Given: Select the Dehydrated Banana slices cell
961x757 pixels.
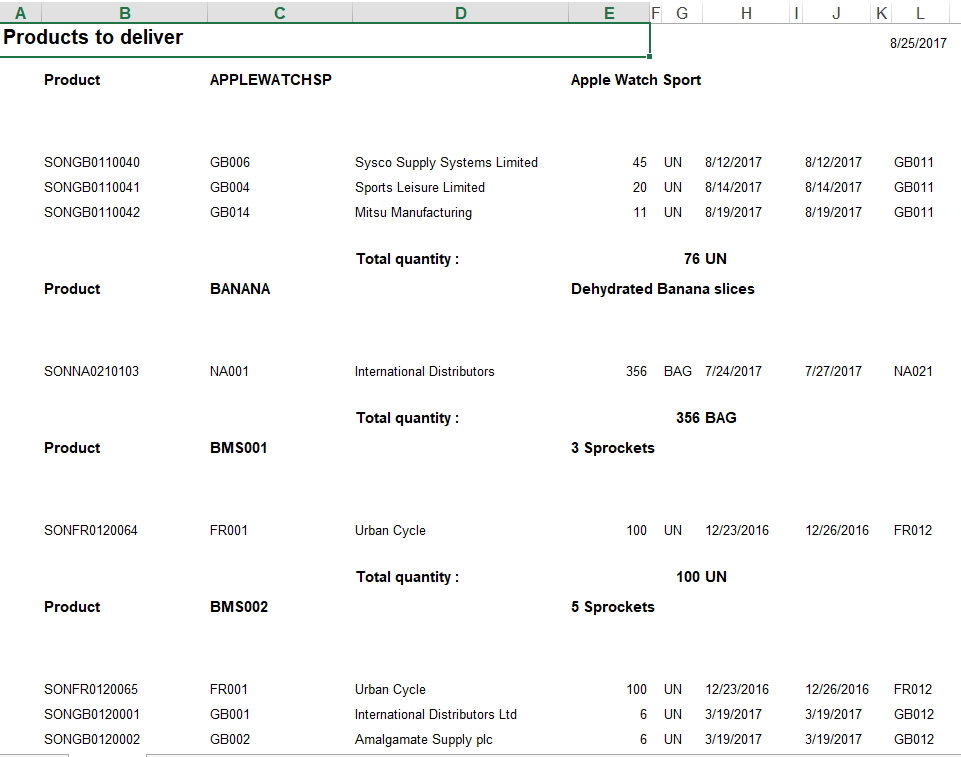Looking at the screenshot, I should tap(662, 289).
